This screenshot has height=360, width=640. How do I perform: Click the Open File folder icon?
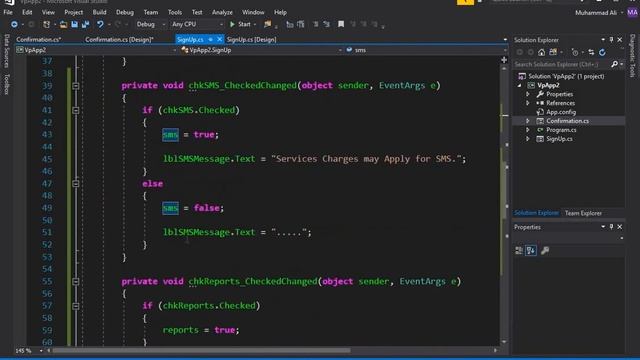(63, 24)
